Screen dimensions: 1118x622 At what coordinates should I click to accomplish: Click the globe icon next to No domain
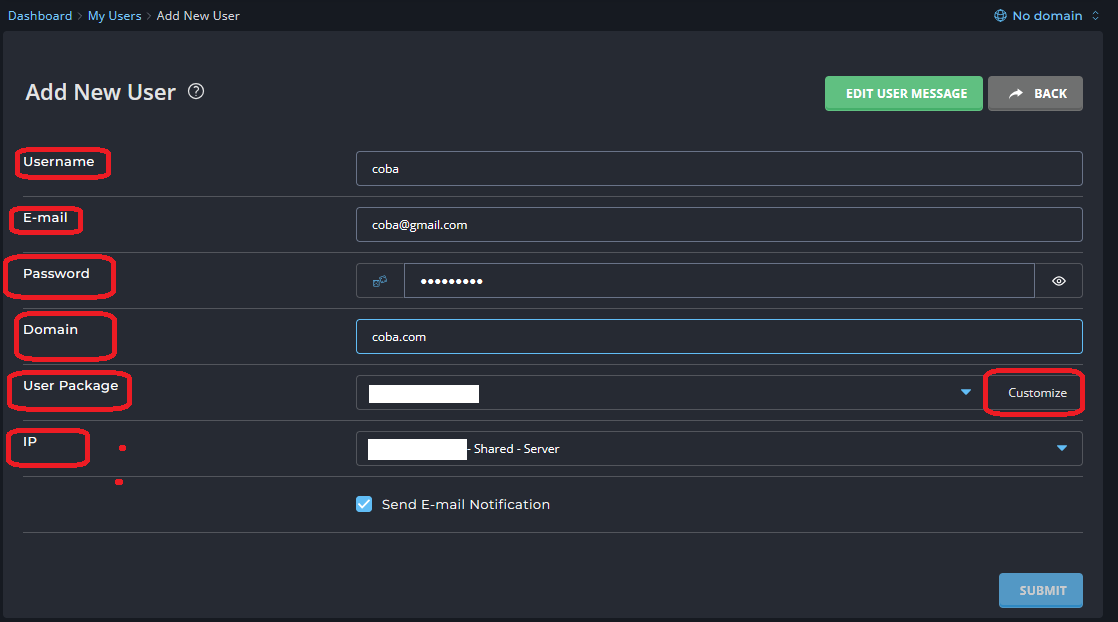[x=1000, y=16]
